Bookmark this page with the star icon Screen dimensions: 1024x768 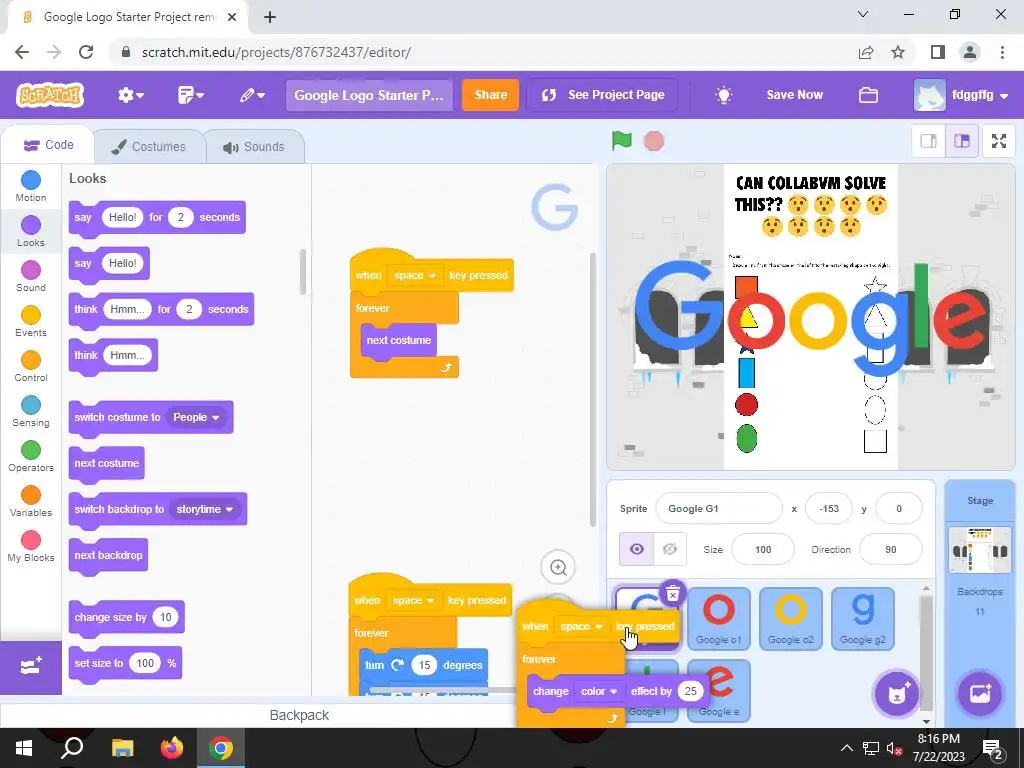tap(898, 52)
